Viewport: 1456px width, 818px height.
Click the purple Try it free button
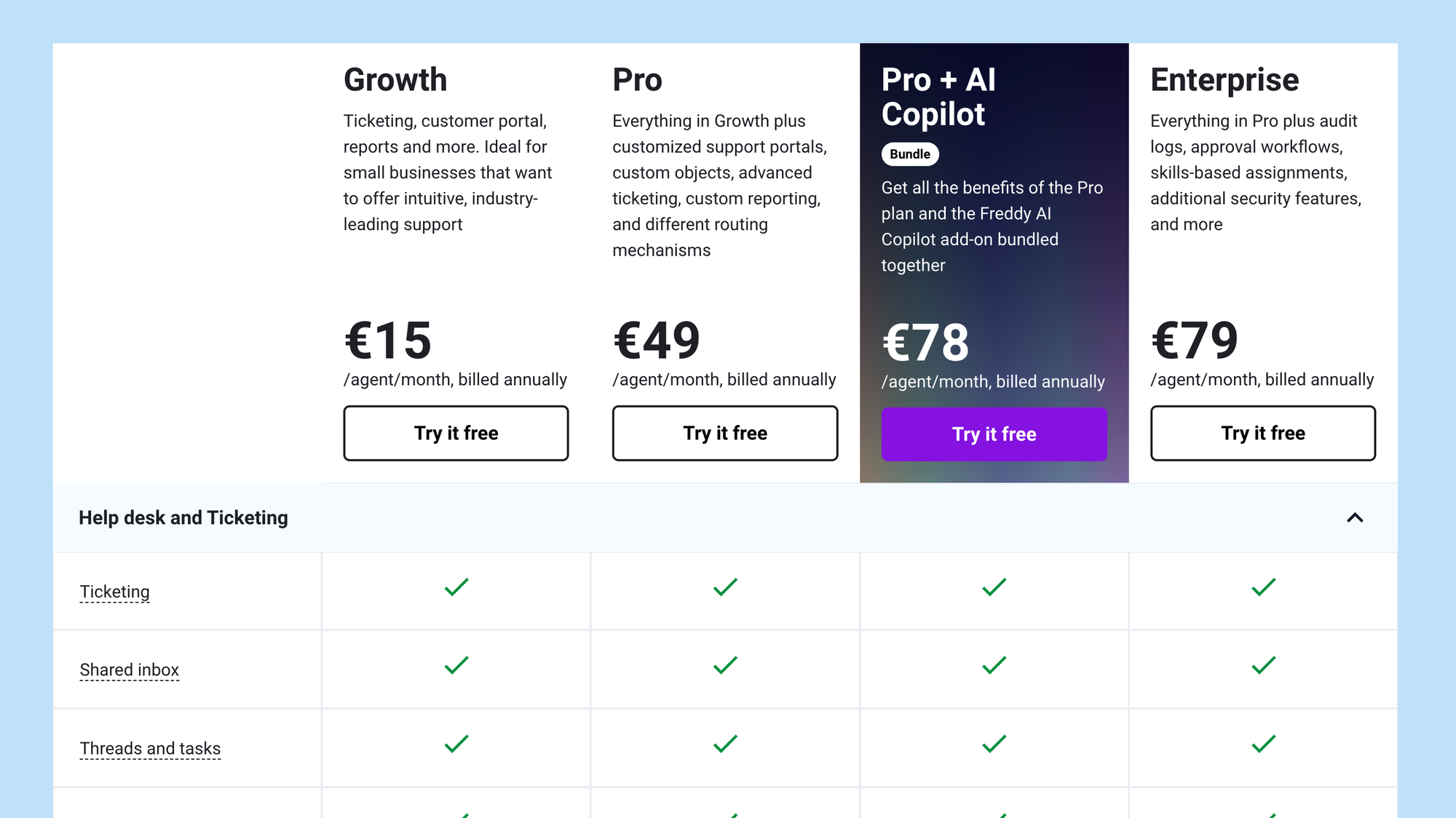click(994, 434)
